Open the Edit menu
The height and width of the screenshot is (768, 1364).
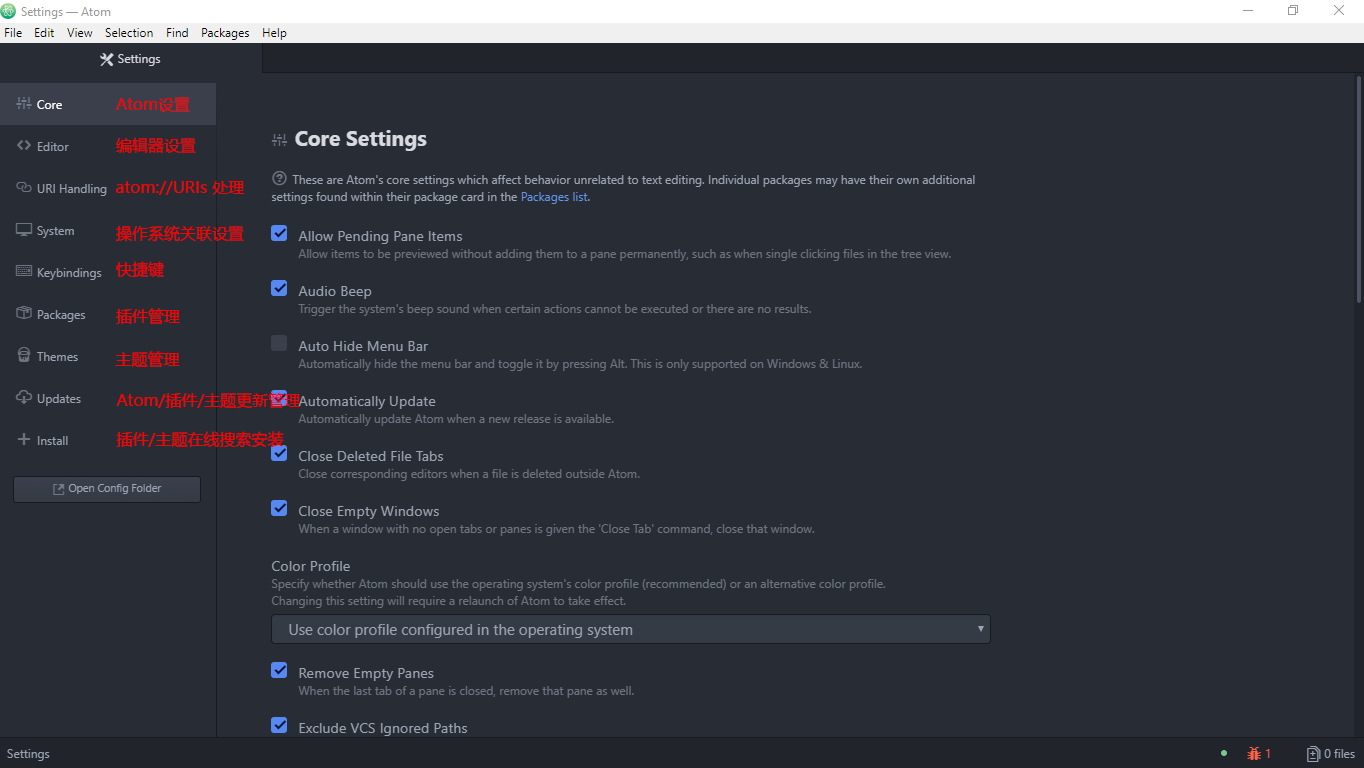(x=44, y=33)
